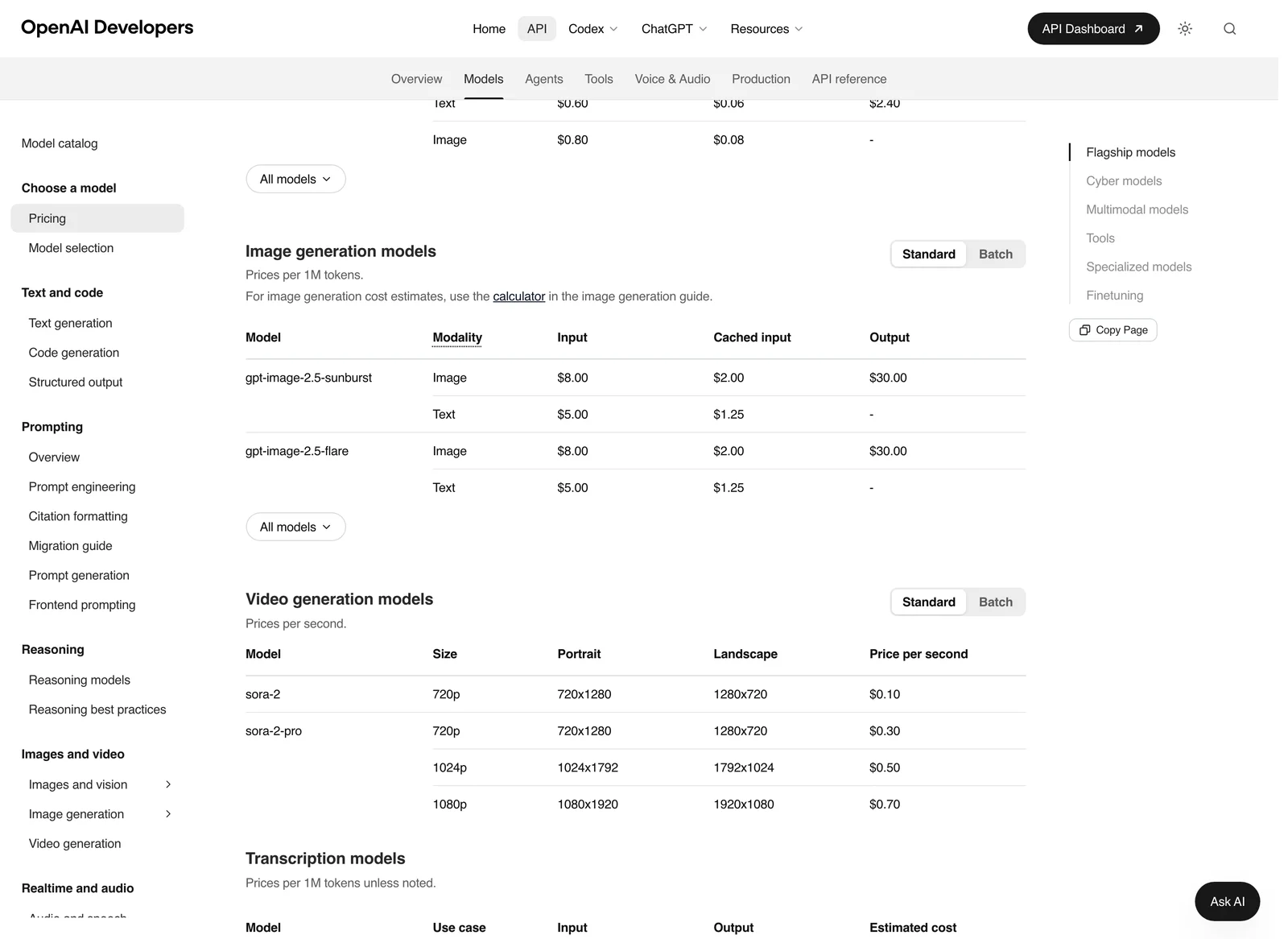Open Prompt generation in the sidebar
This screenshot has width=1288, height=939.
(79, 576)
